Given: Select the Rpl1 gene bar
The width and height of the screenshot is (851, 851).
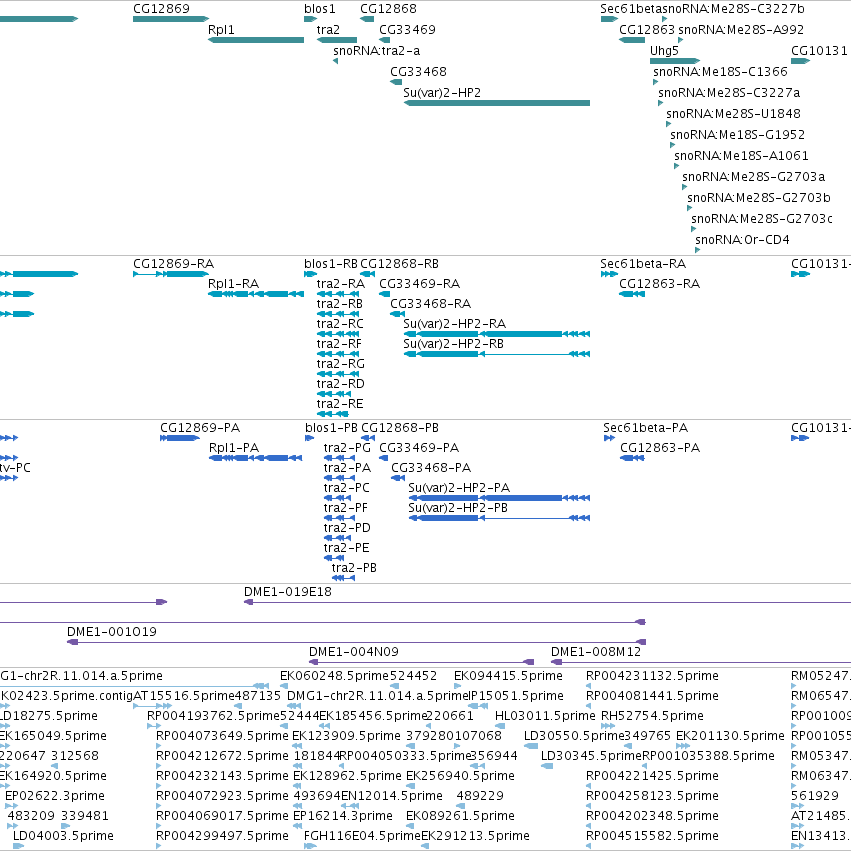Looking at the screenshot, I should [256, 40].
